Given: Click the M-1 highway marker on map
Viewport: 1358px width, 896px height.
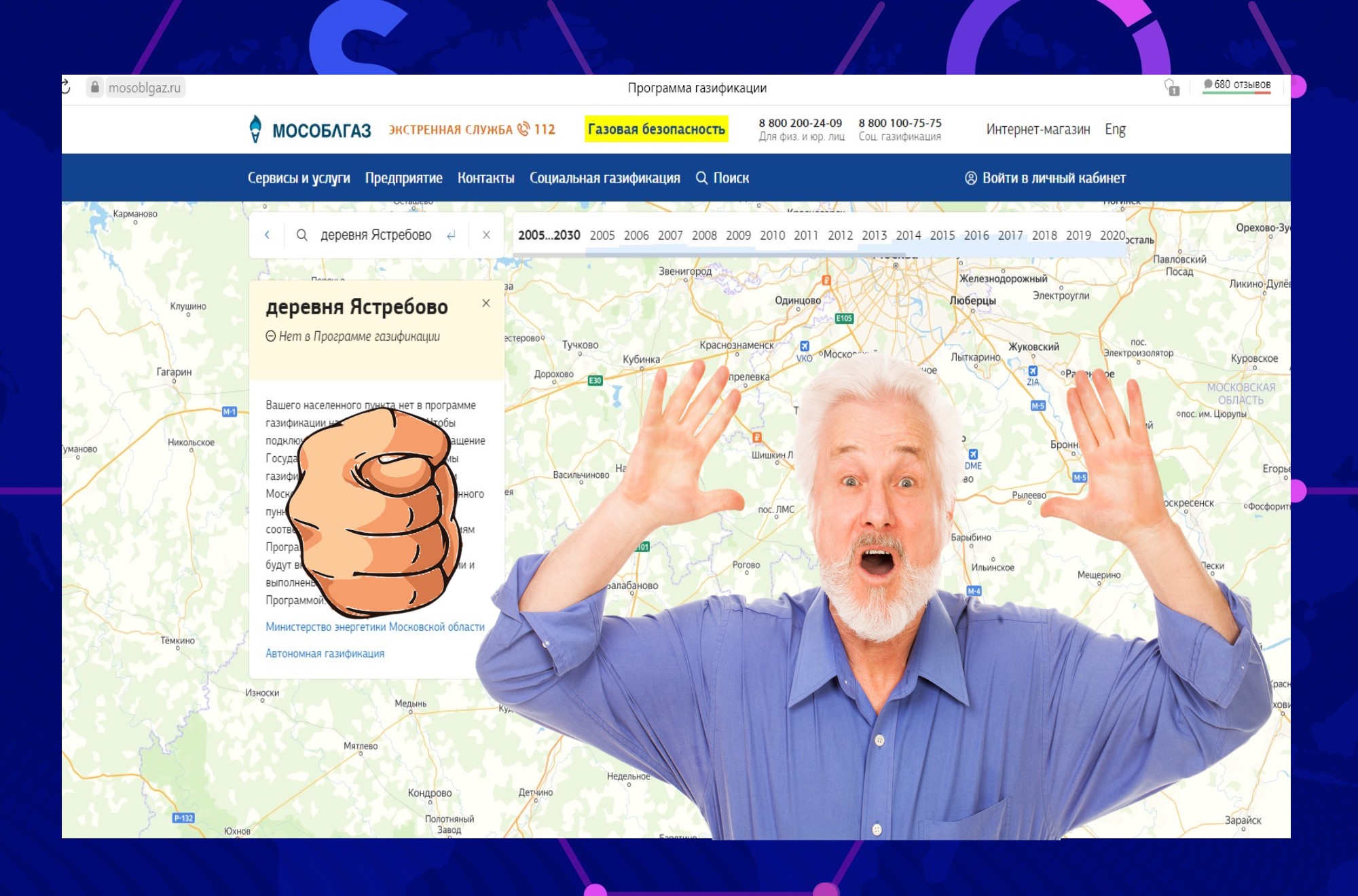Looking at the screenshot, I should coord(230,411).
